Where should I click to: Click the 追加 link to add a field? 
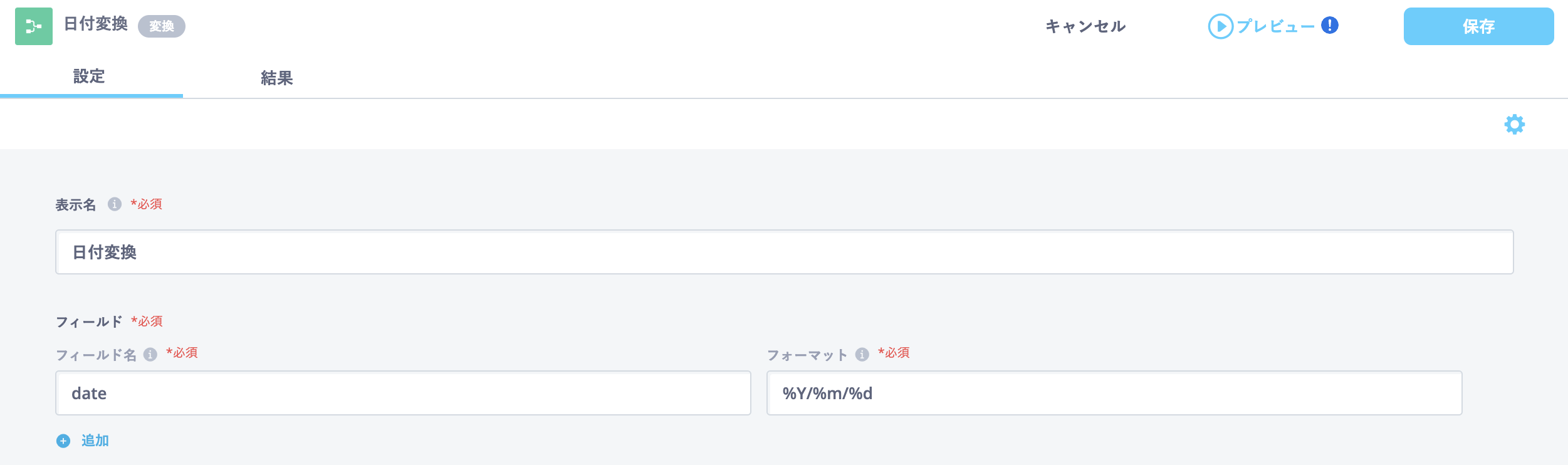(x=95, y=441)
